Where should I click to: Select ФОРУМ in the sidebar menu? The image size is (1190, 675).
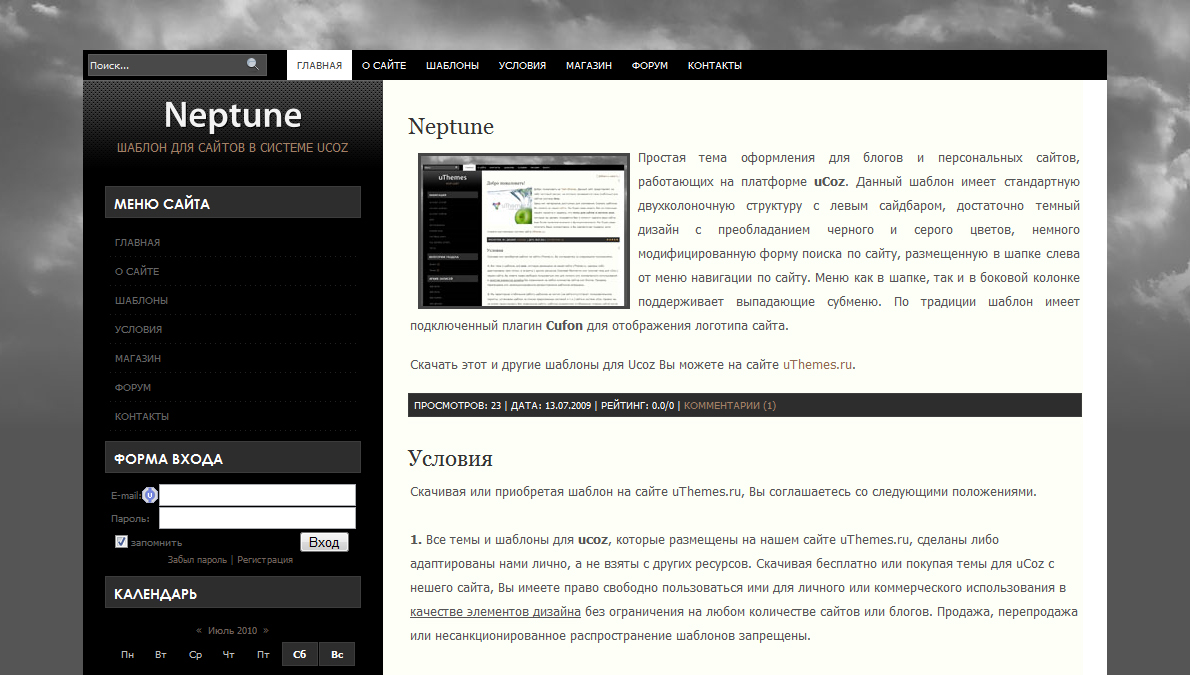point(133,387)
